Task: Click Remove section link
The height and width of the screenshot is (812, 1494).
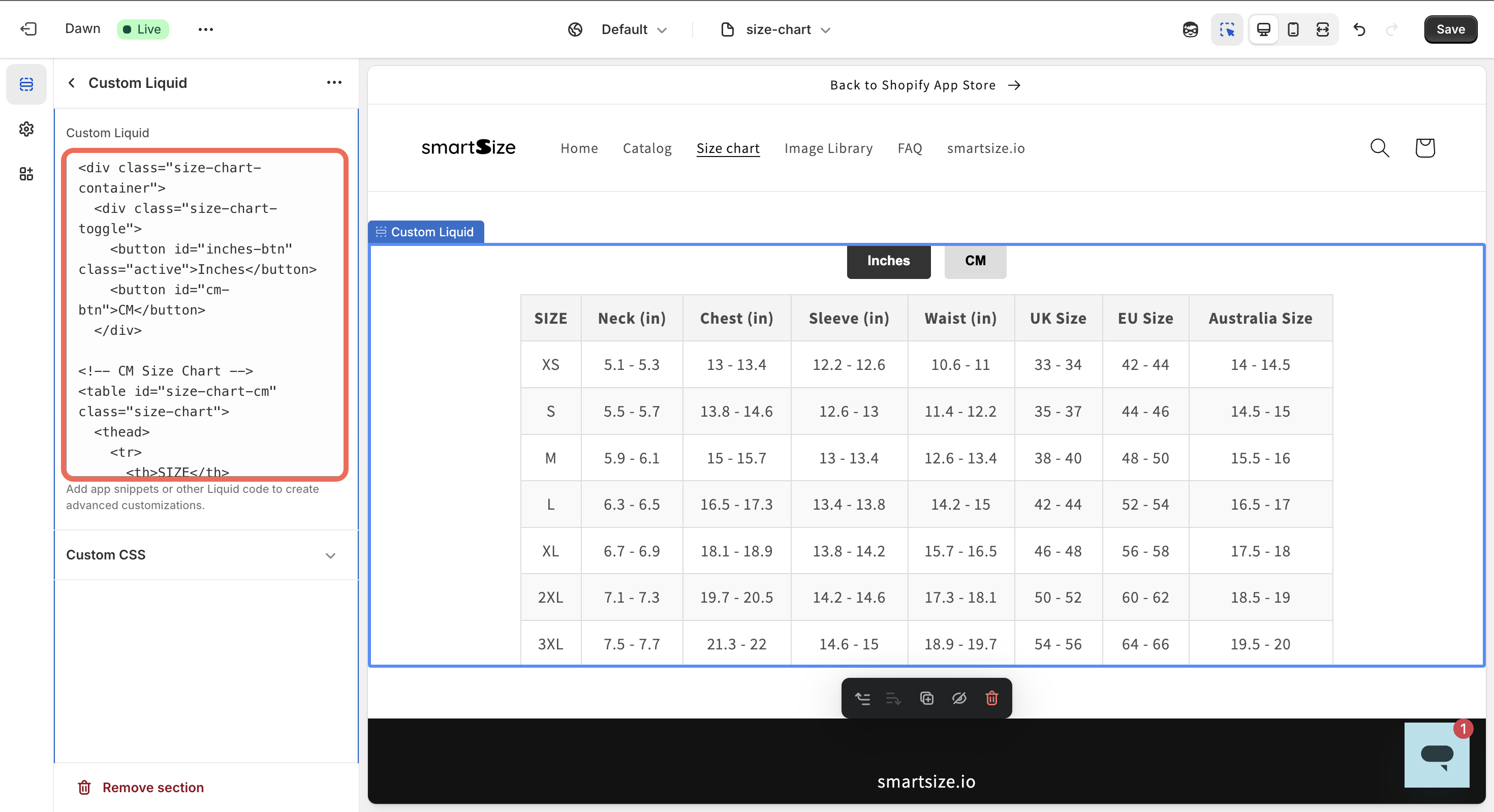Action: pos(152,787)
